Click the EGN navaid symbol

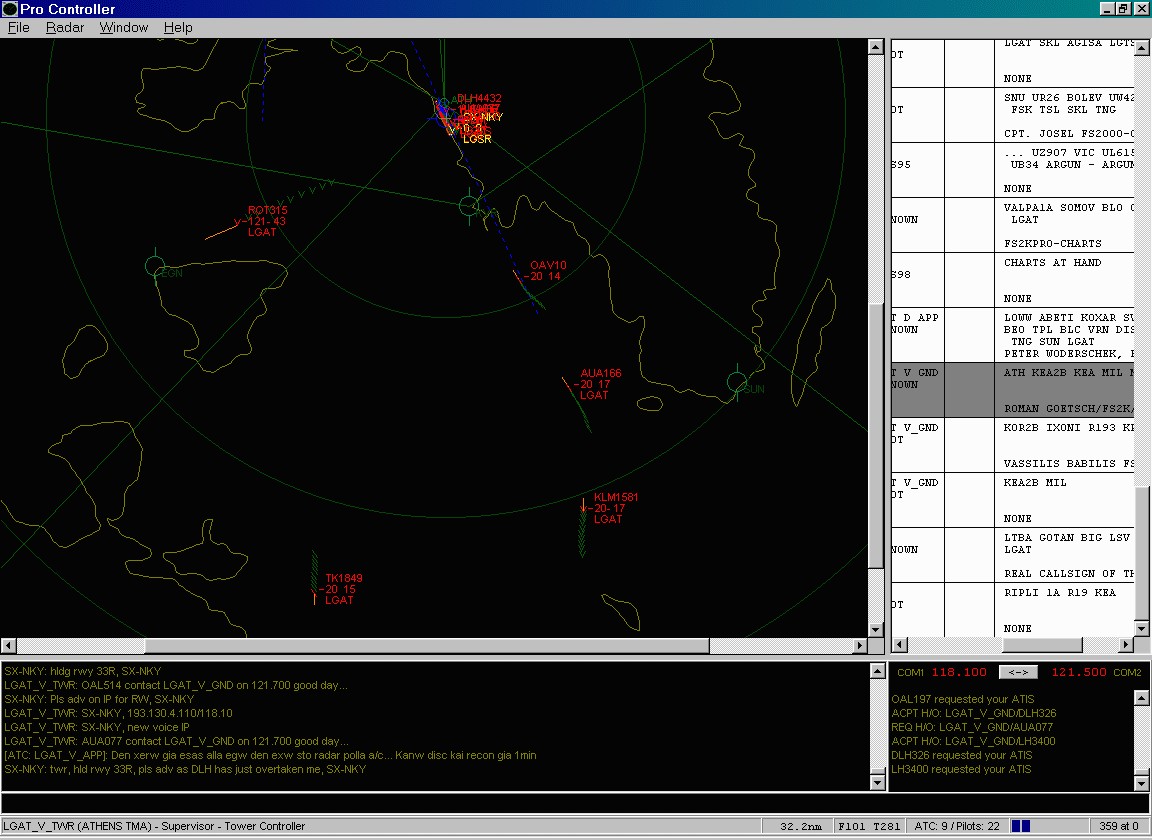[155, 265]
